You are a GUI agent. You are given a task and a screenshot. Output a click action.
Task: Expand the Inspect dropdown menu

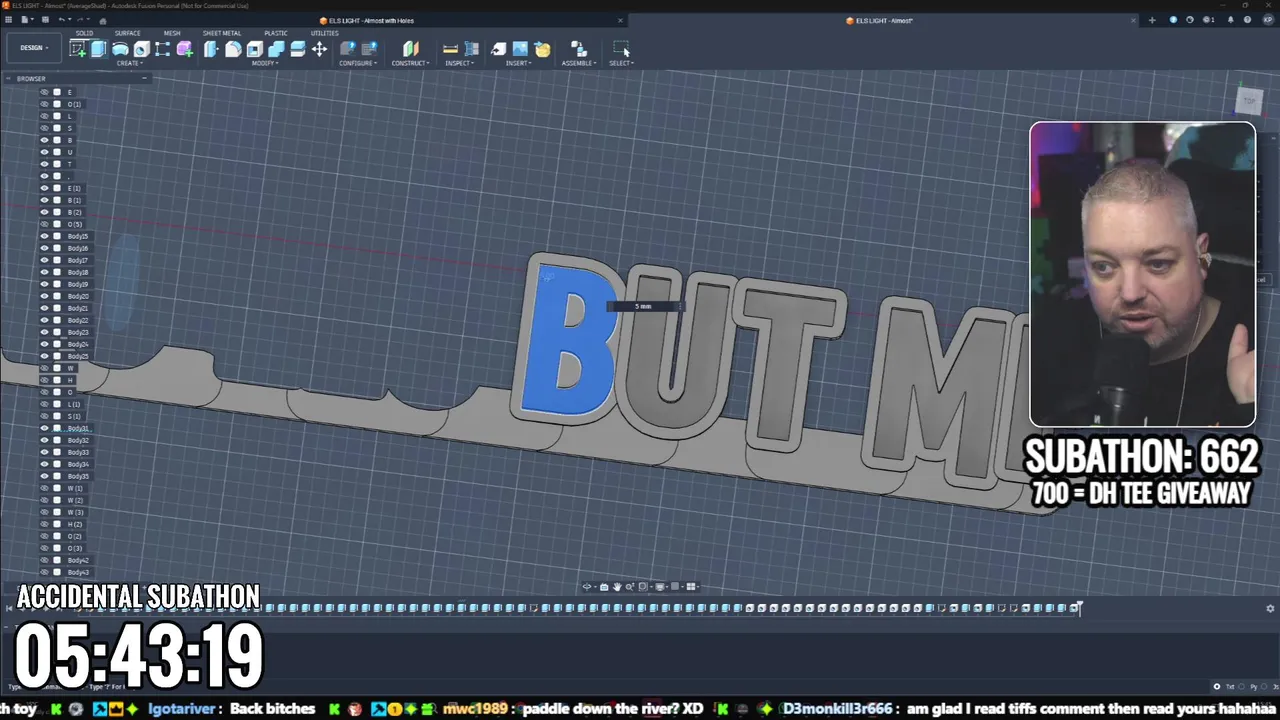pyautogui.click(x=459, y=63)
